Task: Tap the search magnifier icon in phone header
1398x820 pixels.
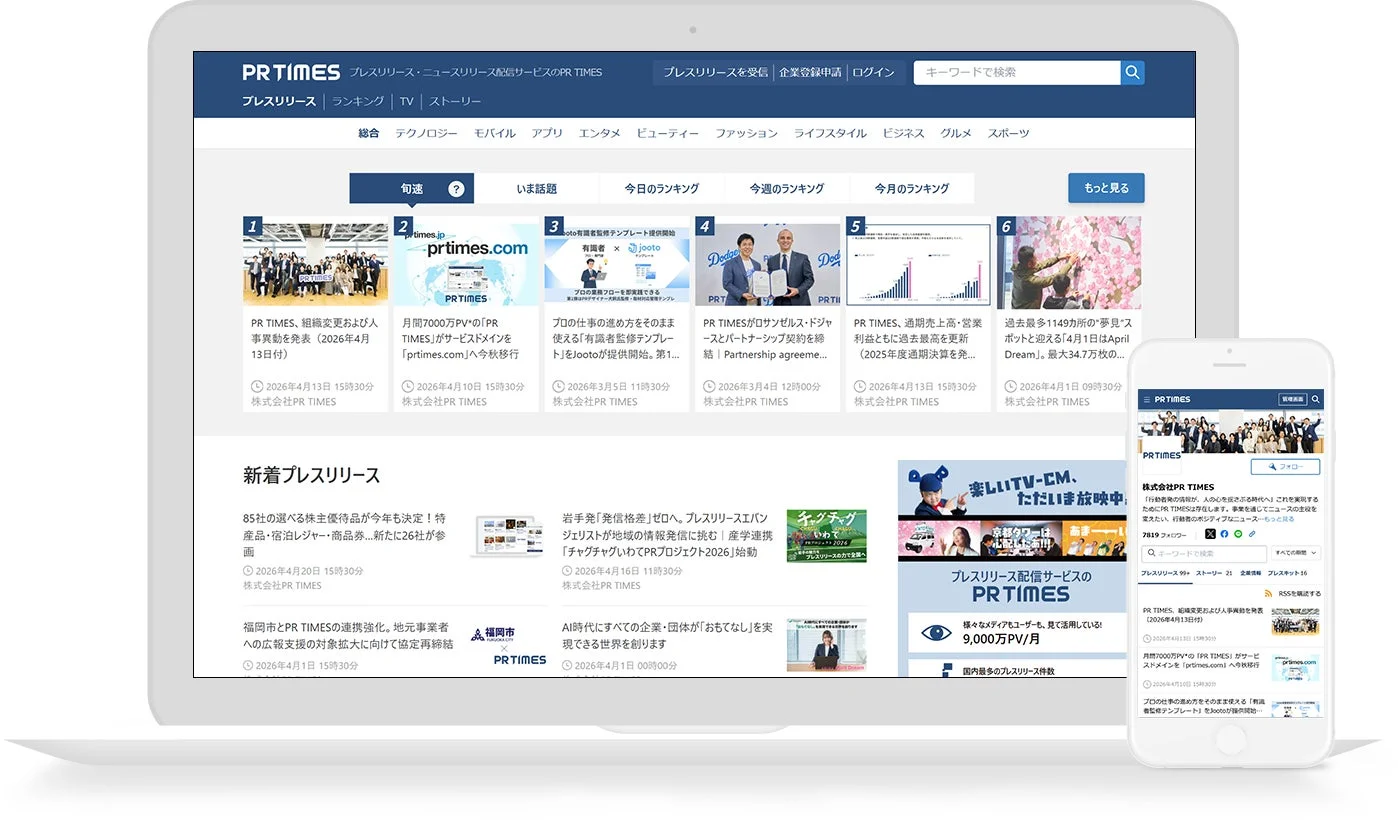Action: [1315, 399]
